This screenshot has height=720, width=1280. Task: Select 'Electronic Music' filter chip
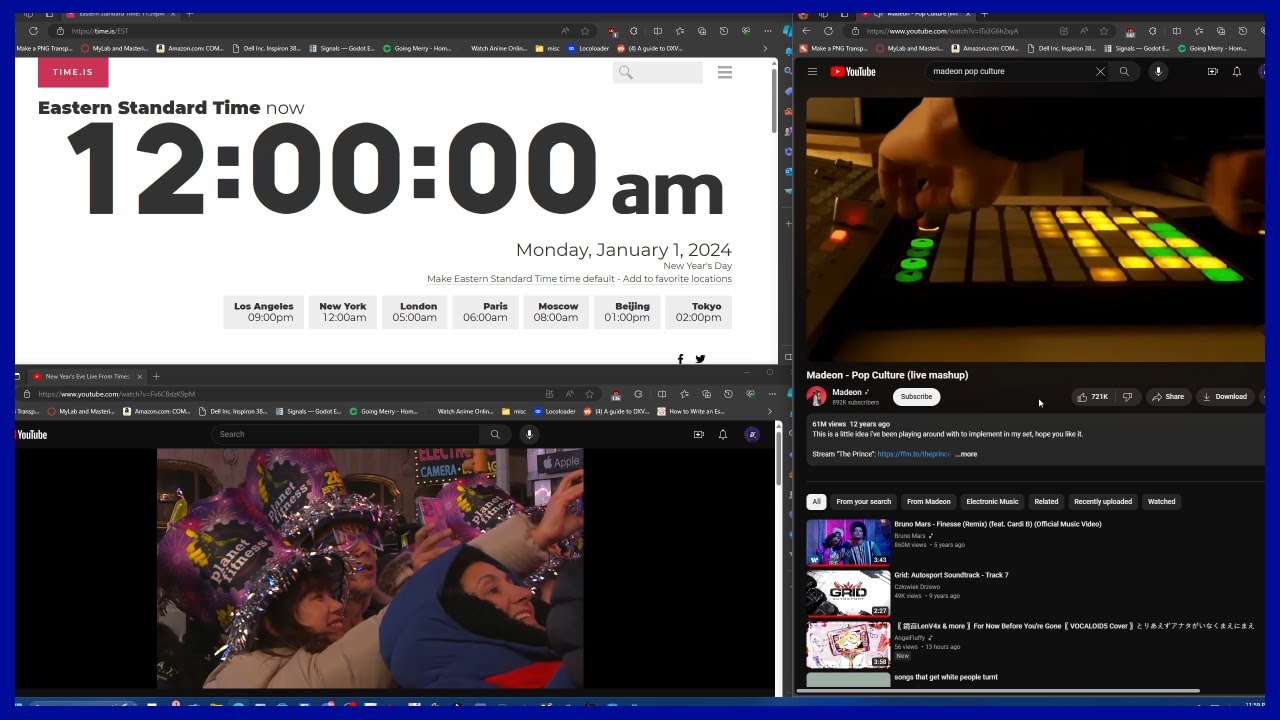coord(992,502)
